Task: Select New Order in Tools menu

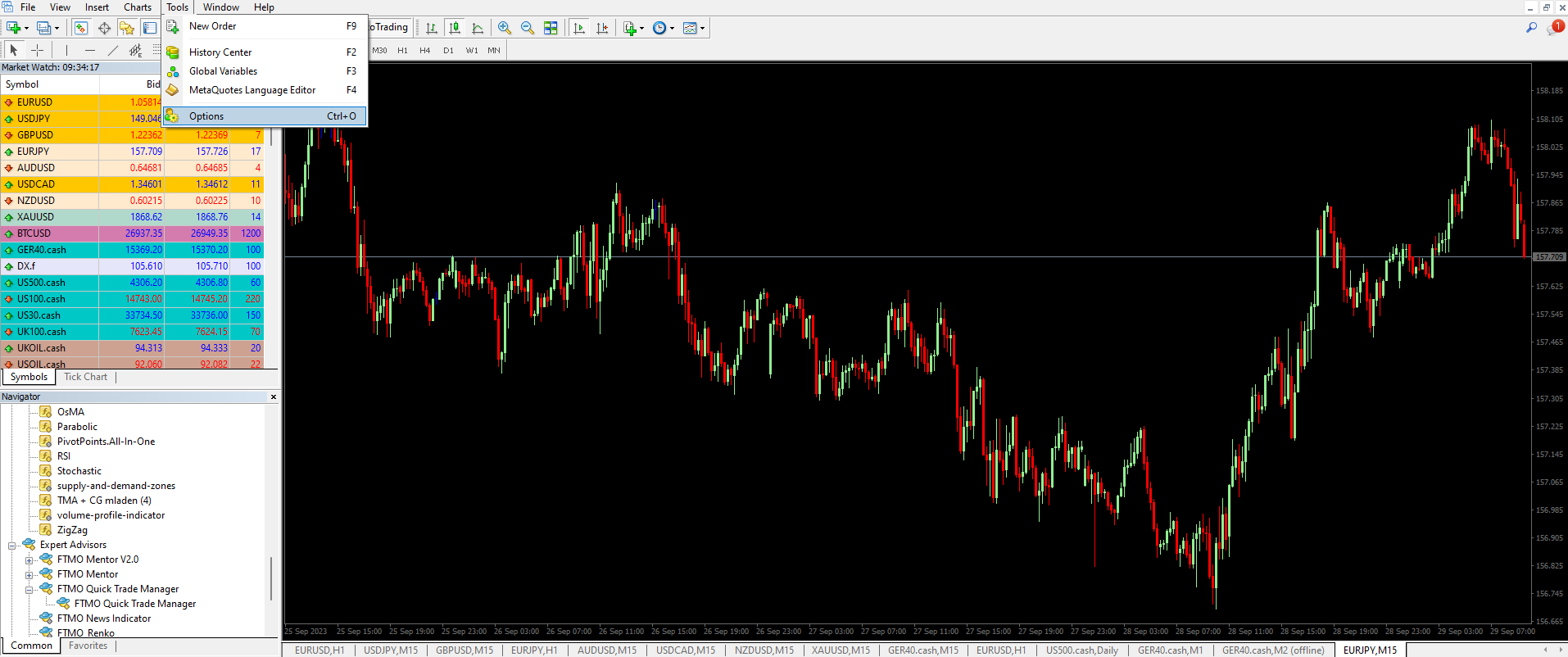Action: pos(264,26)
